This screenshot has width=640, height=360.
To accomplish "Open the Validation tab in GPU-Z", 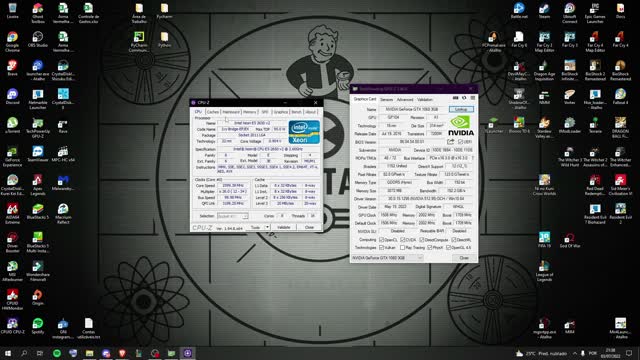I will (x=425, y=100).
